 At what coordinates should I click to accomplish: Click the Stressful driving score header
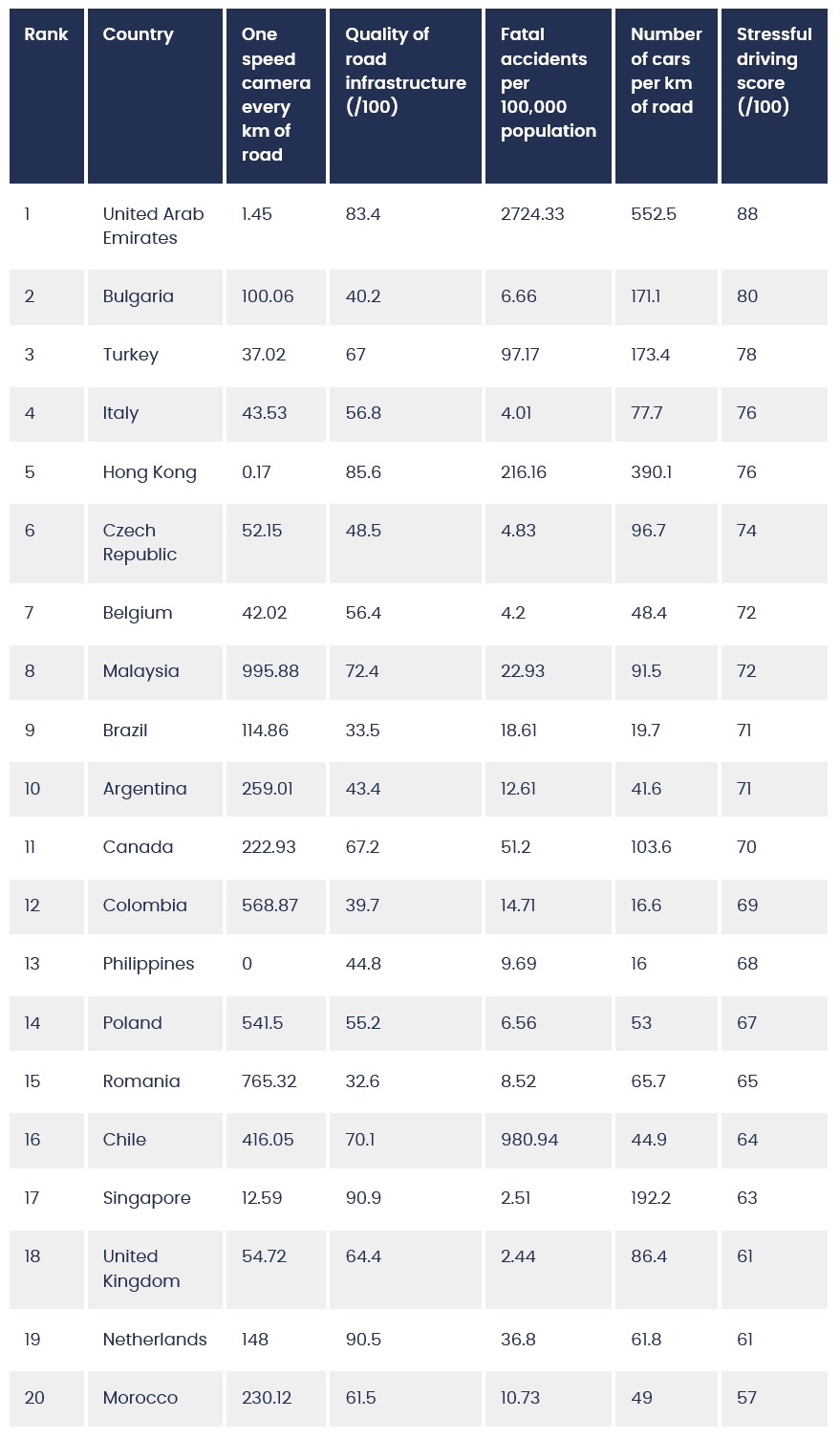[774, 96]
